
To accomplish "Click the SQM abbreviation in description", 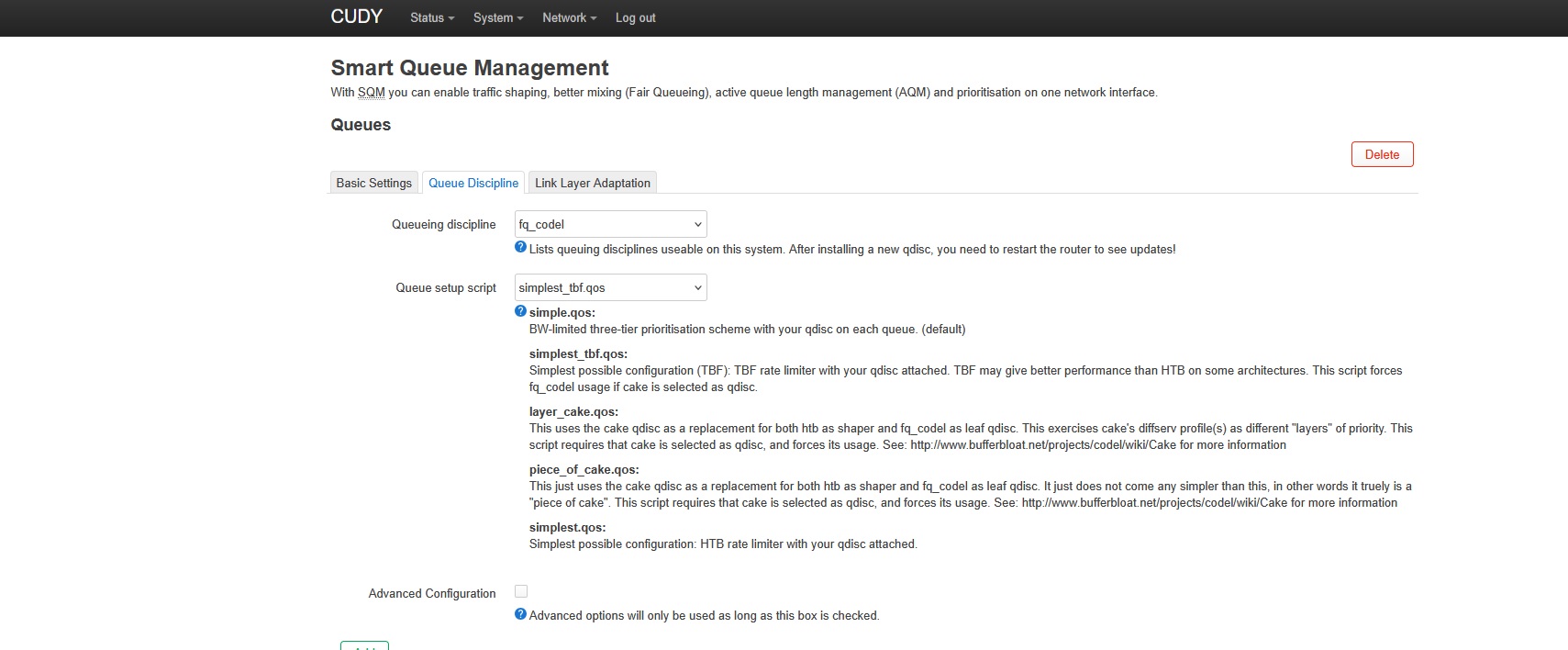I will [372, 92].
